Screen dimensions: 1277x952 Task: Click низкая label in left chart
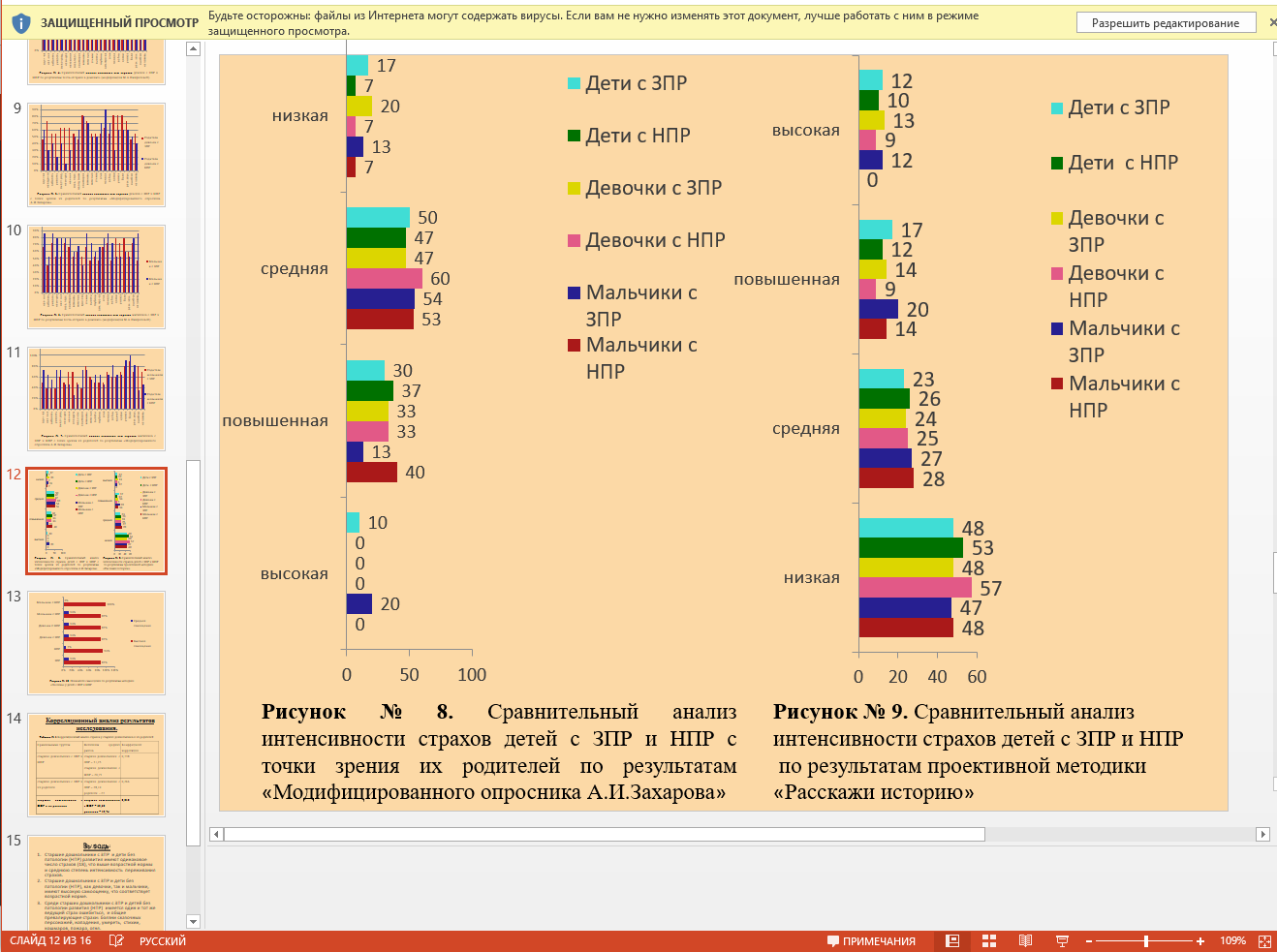(x=300, y=115)
